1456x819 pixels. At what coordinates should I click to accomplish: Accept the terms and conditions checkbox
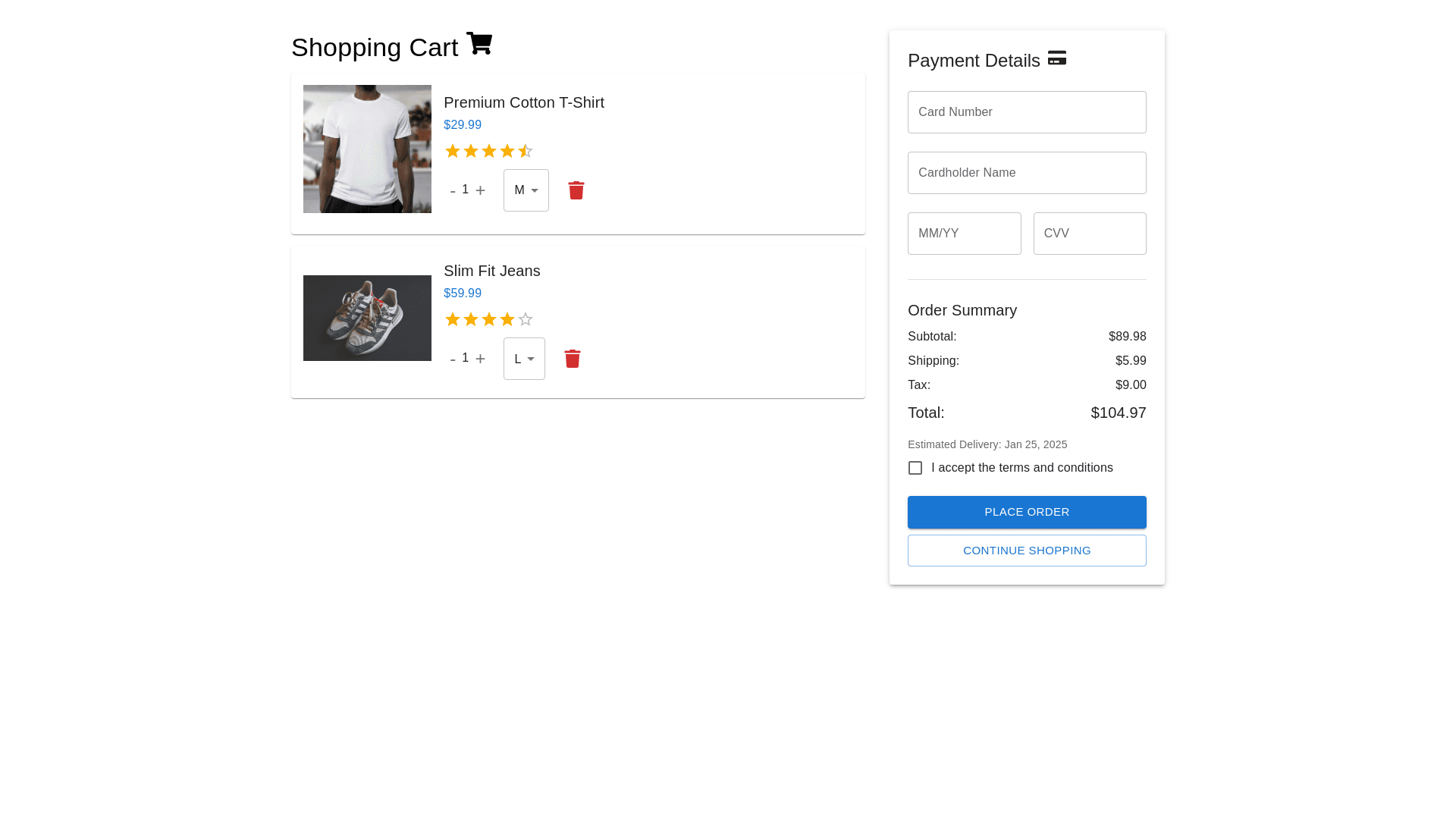tap(915, 468)
